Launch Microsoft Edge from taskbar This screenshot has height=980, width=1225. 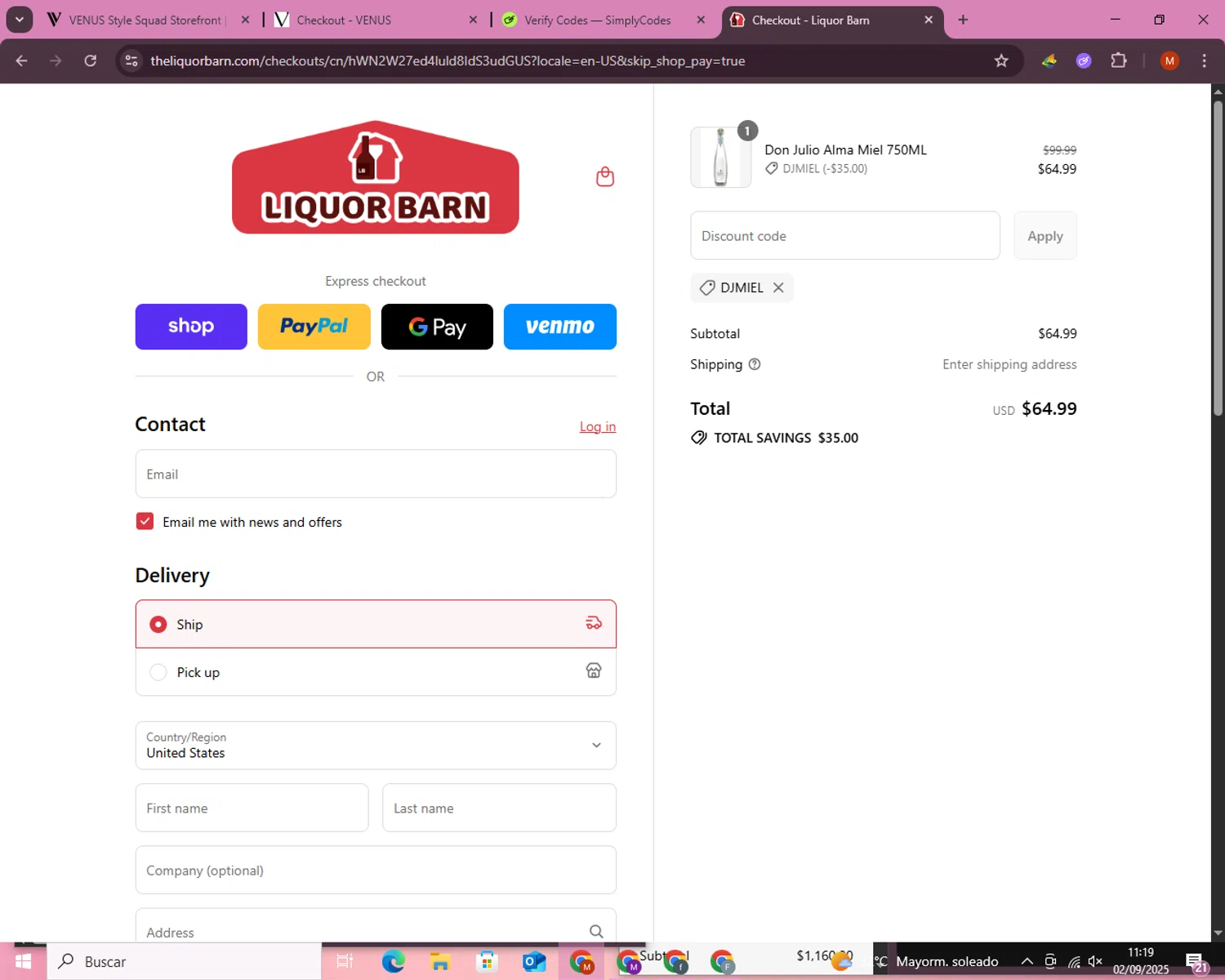coord(394,961)
